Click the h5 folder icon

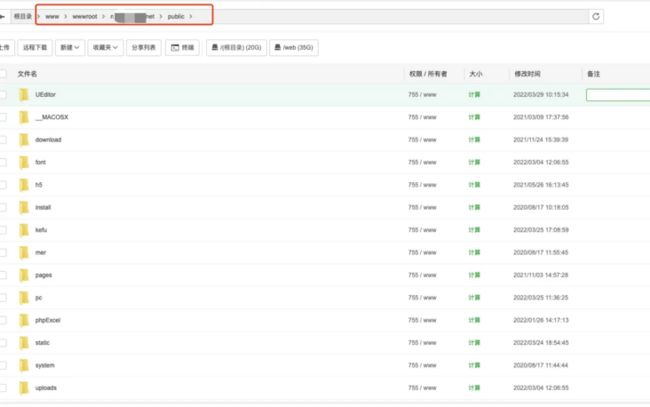coord(24,185)
